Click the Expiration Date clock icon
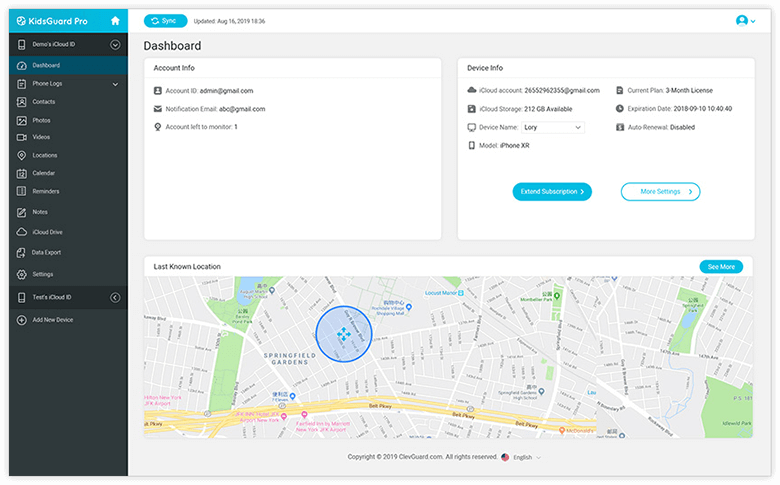The width and height of the screenshot is (780, 485). click(x=620, y=108)
